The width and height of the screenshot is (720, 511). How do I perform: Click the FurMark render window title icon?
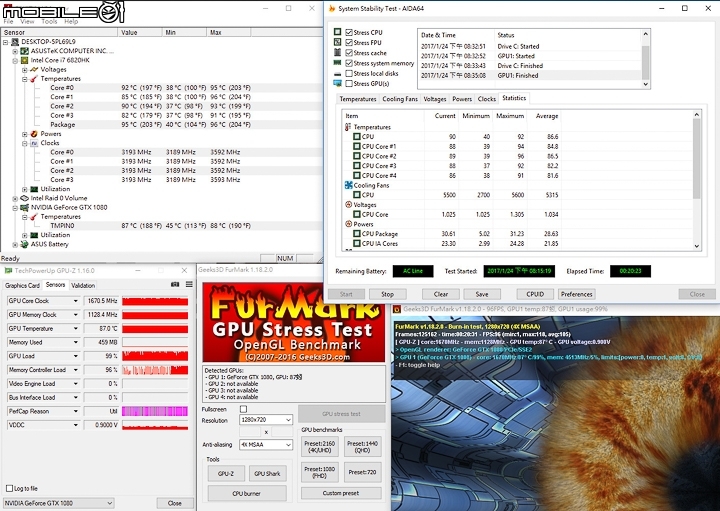pos(397,309)
